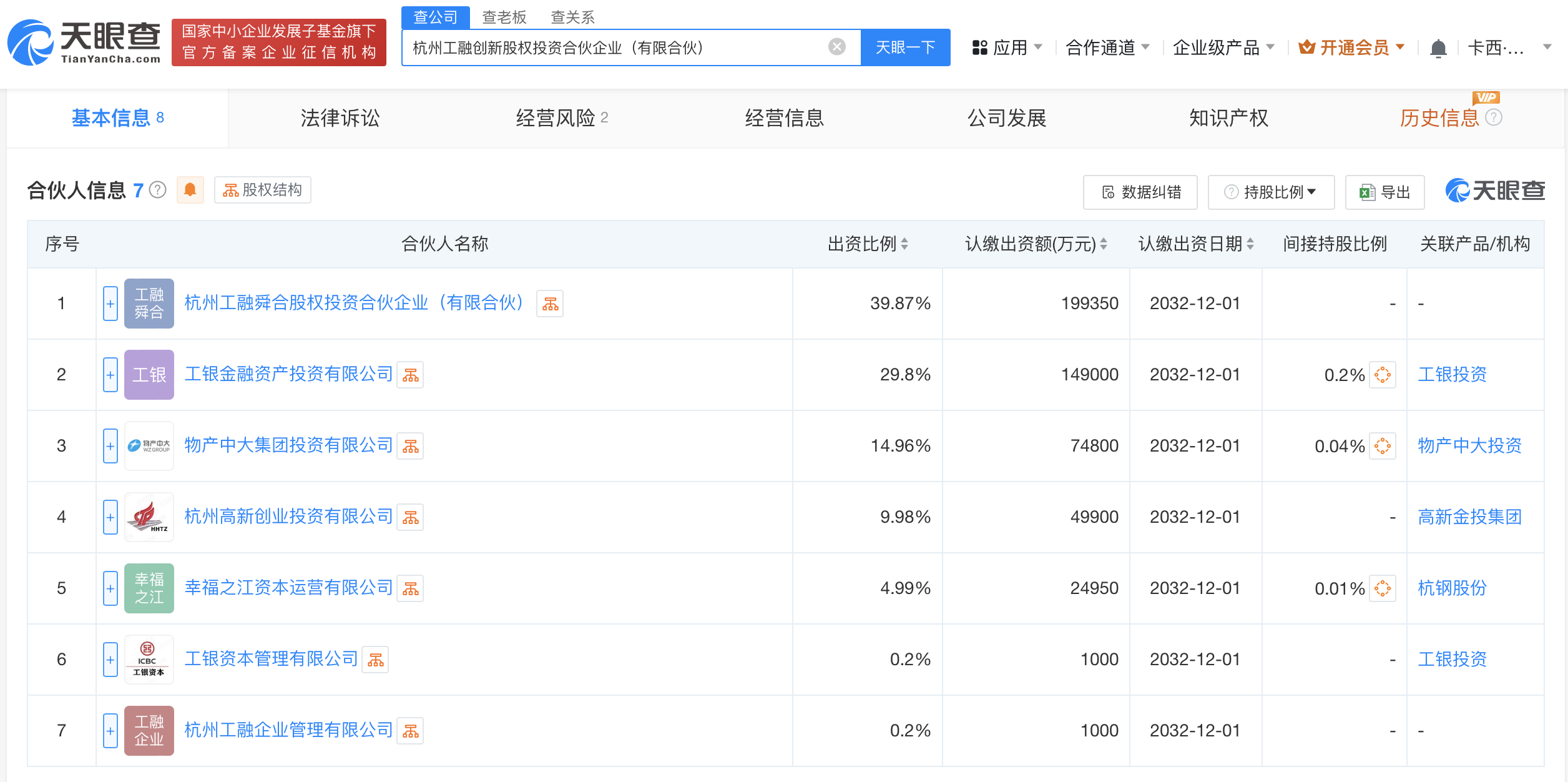Expand row 7 杭州工融企业管理 plus button

tap(110, 731)
